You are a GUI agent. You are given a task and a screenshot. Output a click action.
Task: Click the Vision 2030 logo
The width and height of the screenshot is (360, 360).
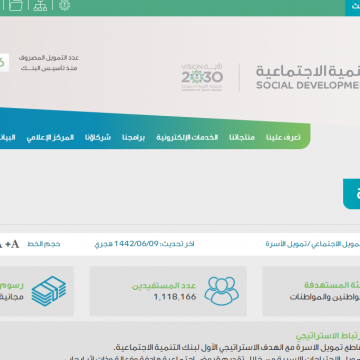pyautogui.click(x=202, y=77)
